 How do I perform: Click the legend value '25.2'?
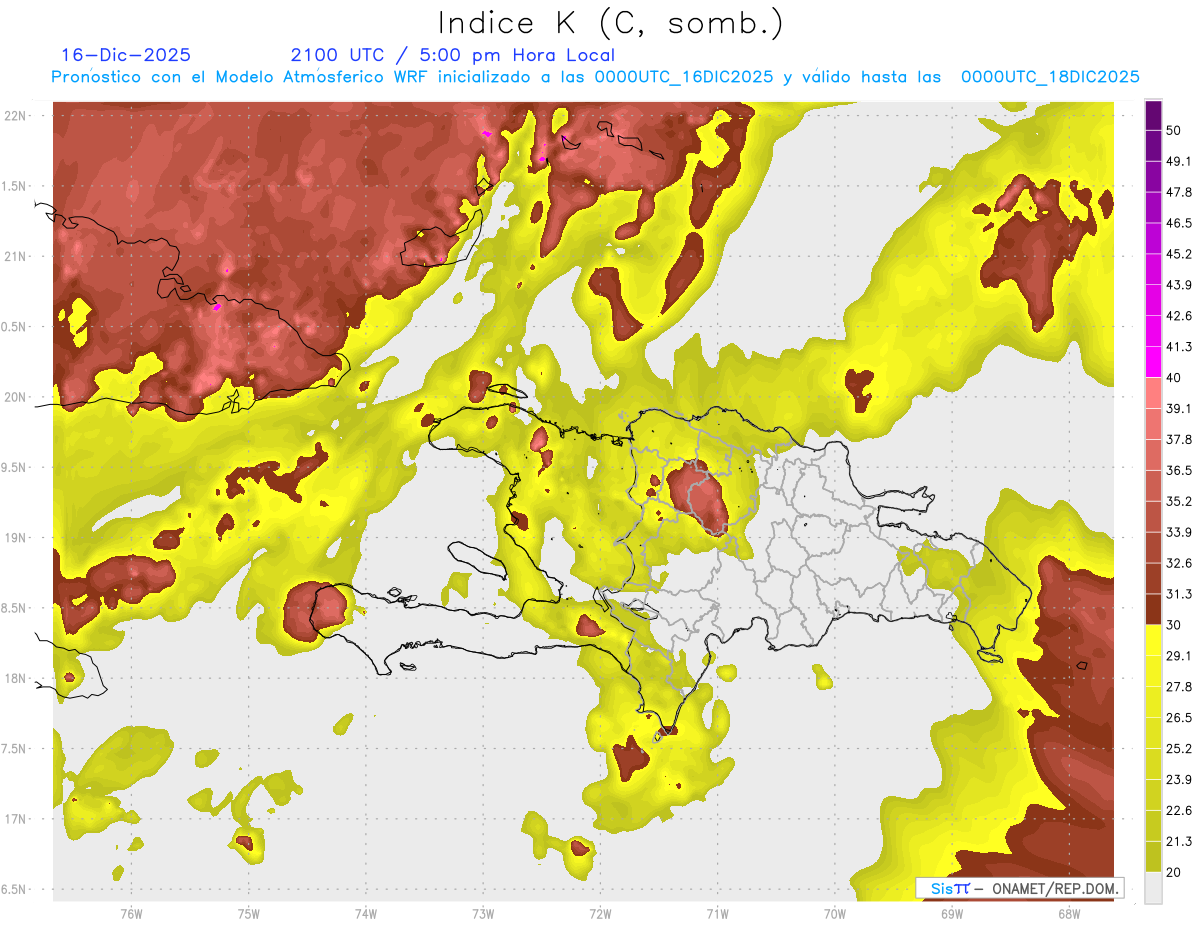(x=1178, y=748)
